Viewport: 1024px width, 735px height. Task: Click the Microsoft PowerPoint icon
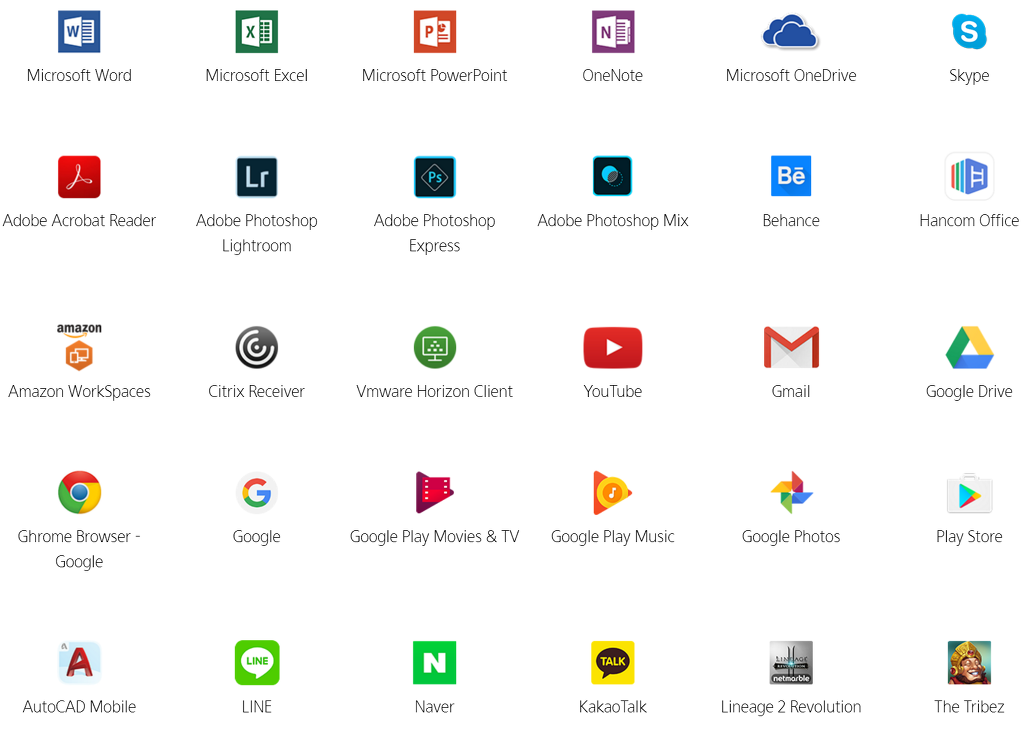434,32
